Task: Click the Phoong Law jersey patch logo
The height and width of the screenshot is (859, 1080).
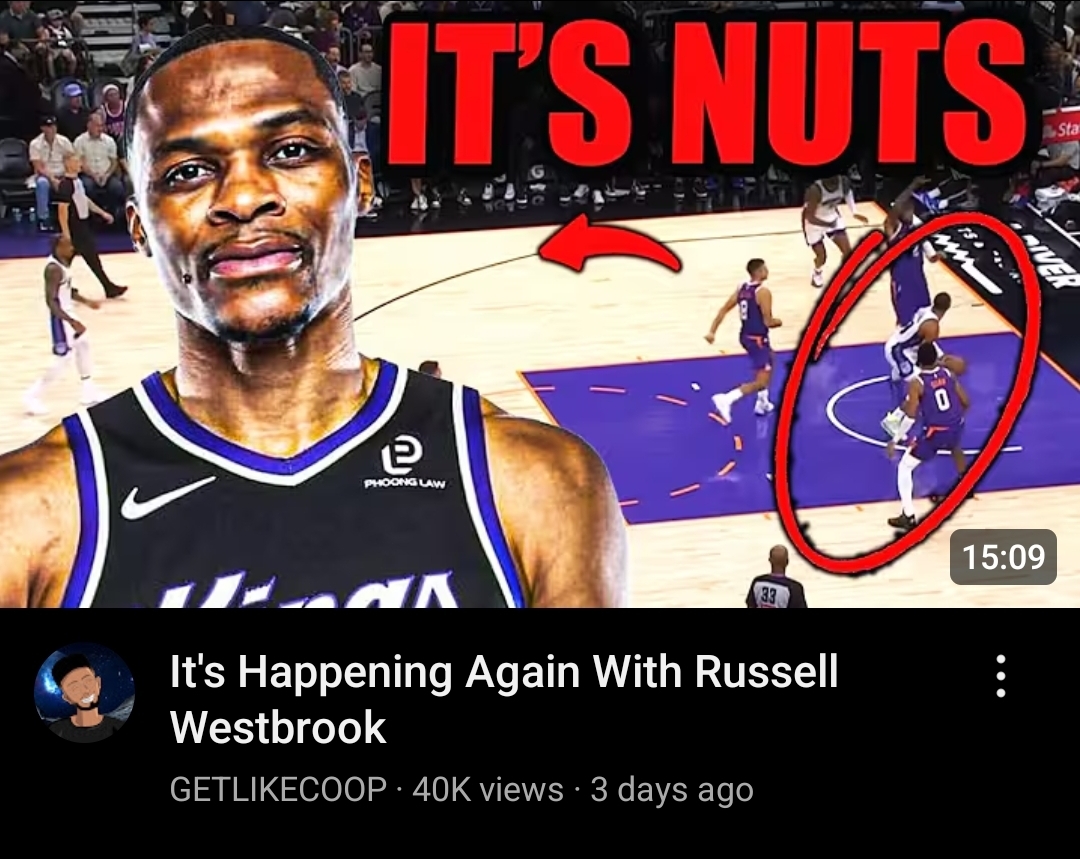Action: tap(404, 463)
